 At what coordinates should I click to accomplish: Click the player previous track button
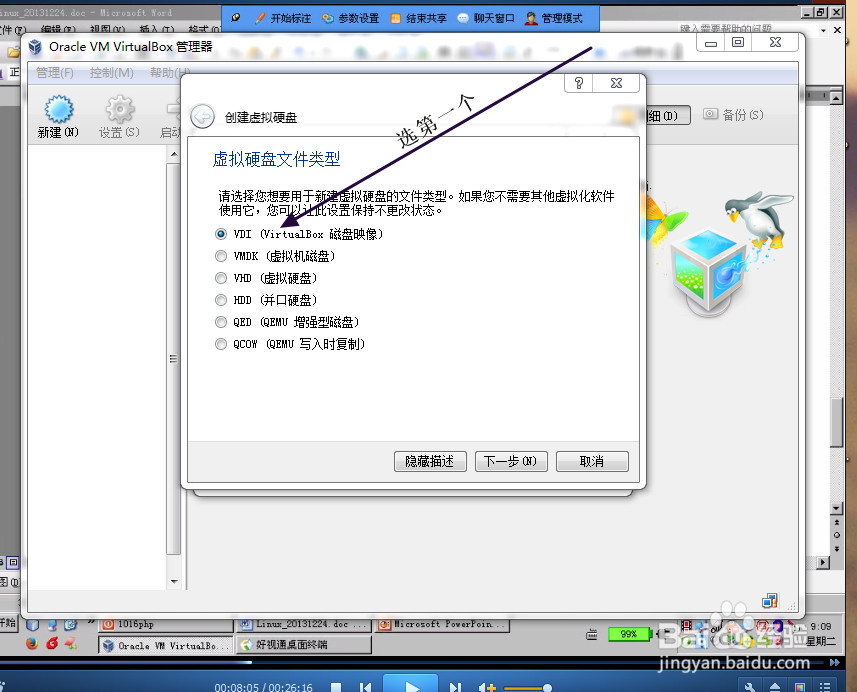(366, 687)
